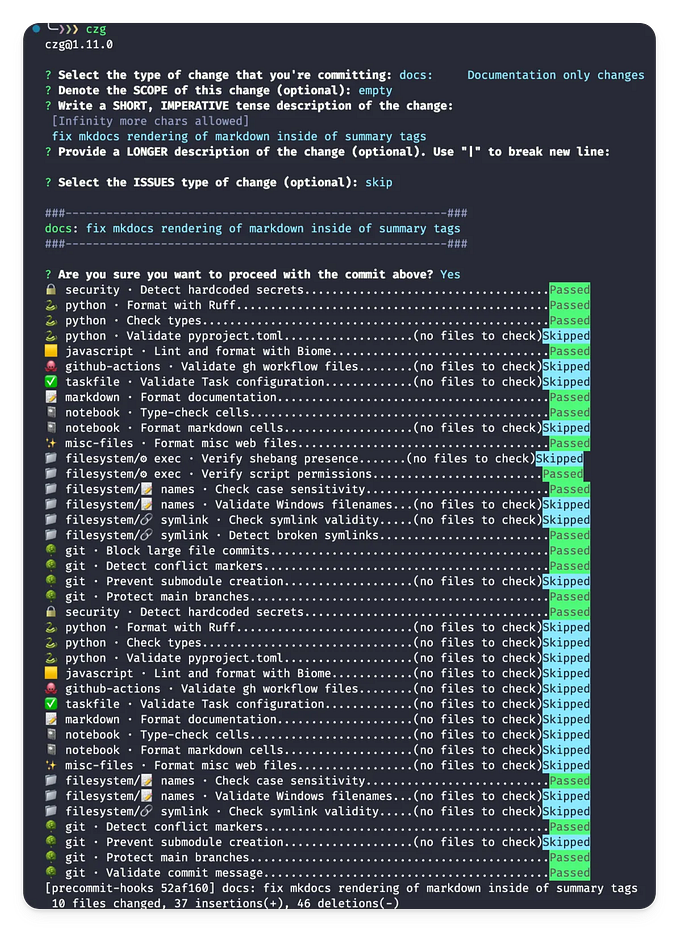Click 'Detect broken symlinks' hook text
Screen dimensions: 679x932
pyautogui.click(x=304, y=535)
